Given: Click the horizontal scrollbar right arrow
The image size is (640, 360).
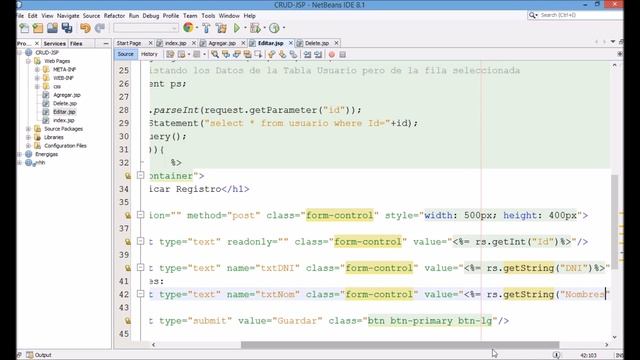Looking at the screenshot, I should tap(606, 345).
